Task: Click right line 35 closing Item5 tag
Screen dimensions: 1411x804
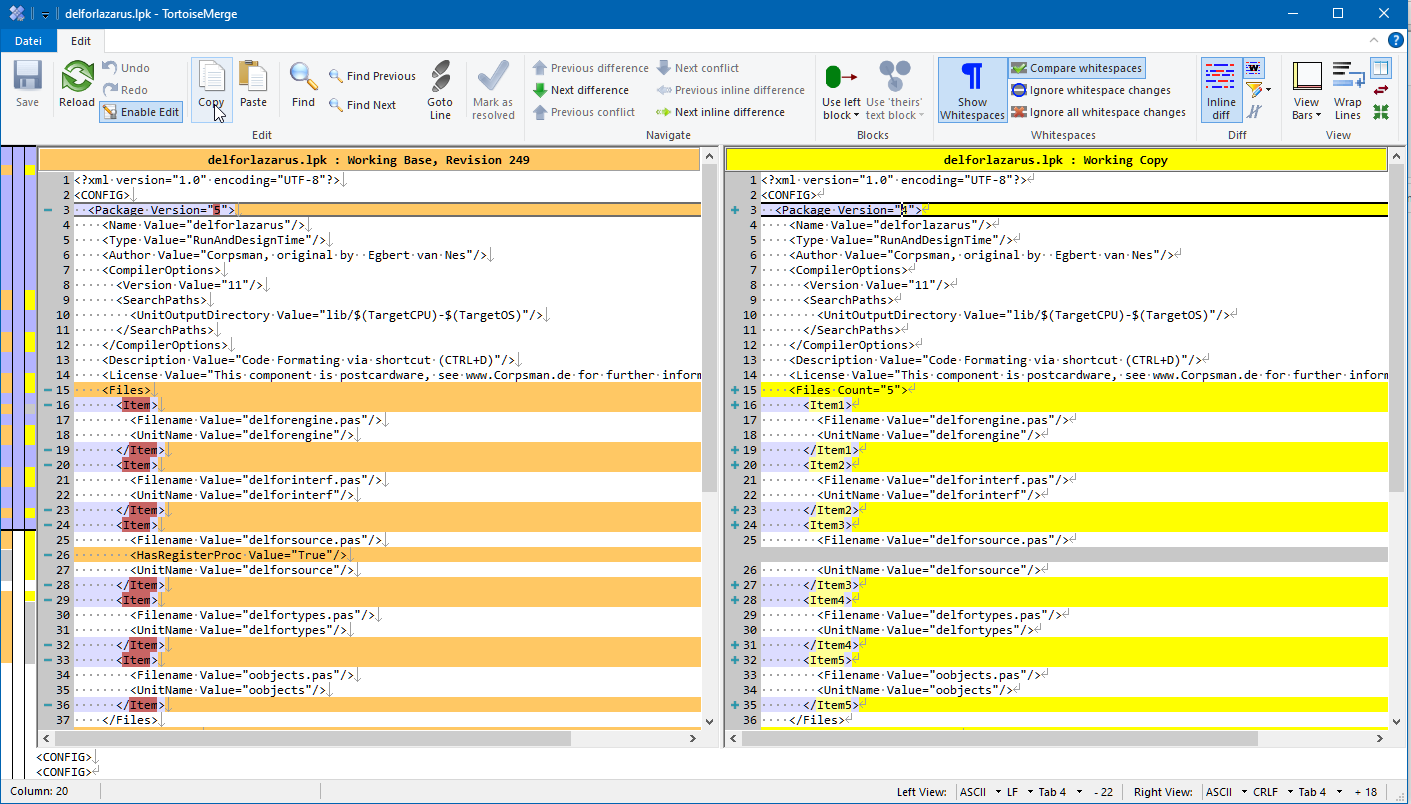Action: (1074, 705)
